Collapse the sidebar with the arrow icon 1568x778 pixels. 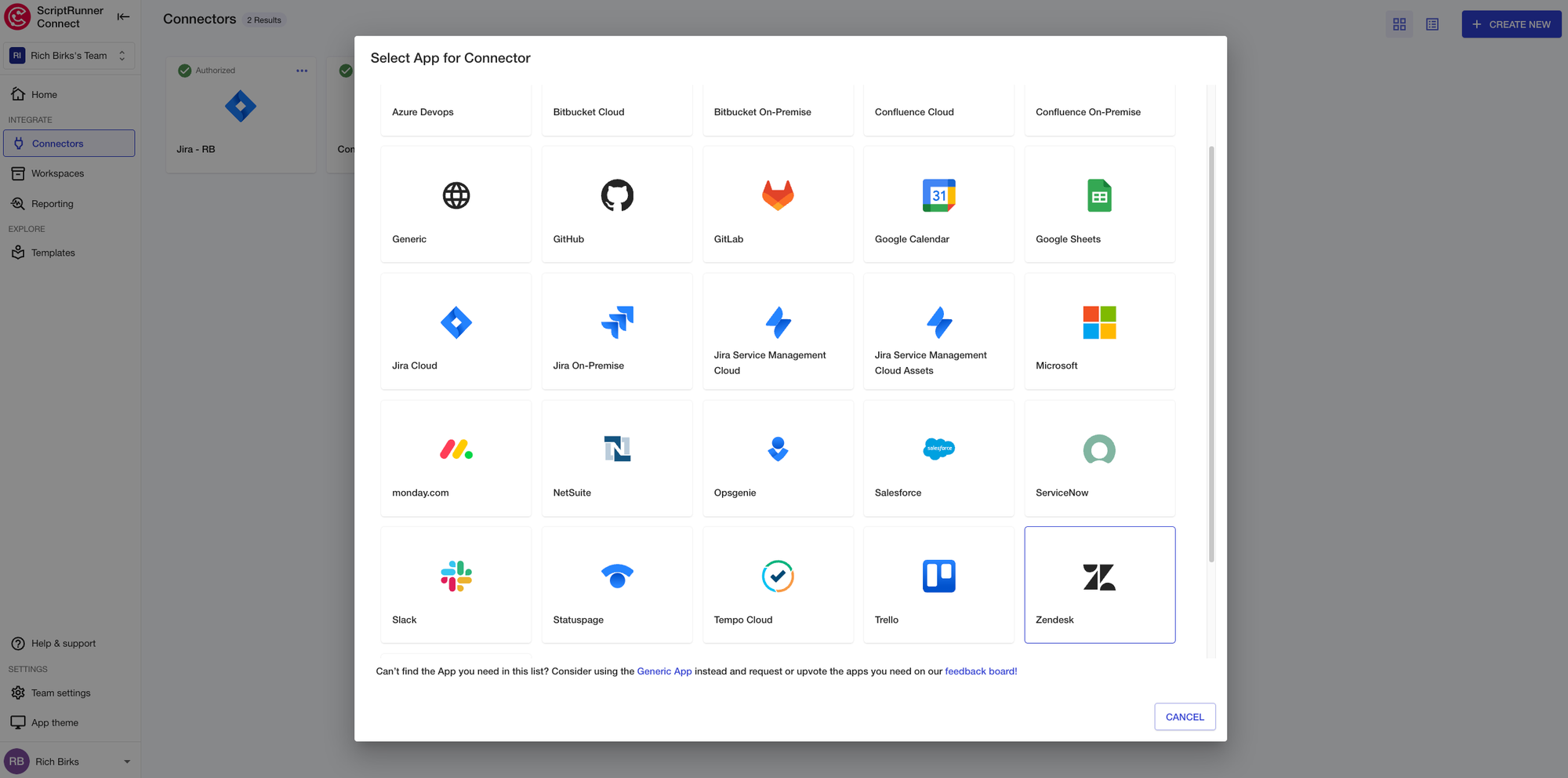point(123,16)
